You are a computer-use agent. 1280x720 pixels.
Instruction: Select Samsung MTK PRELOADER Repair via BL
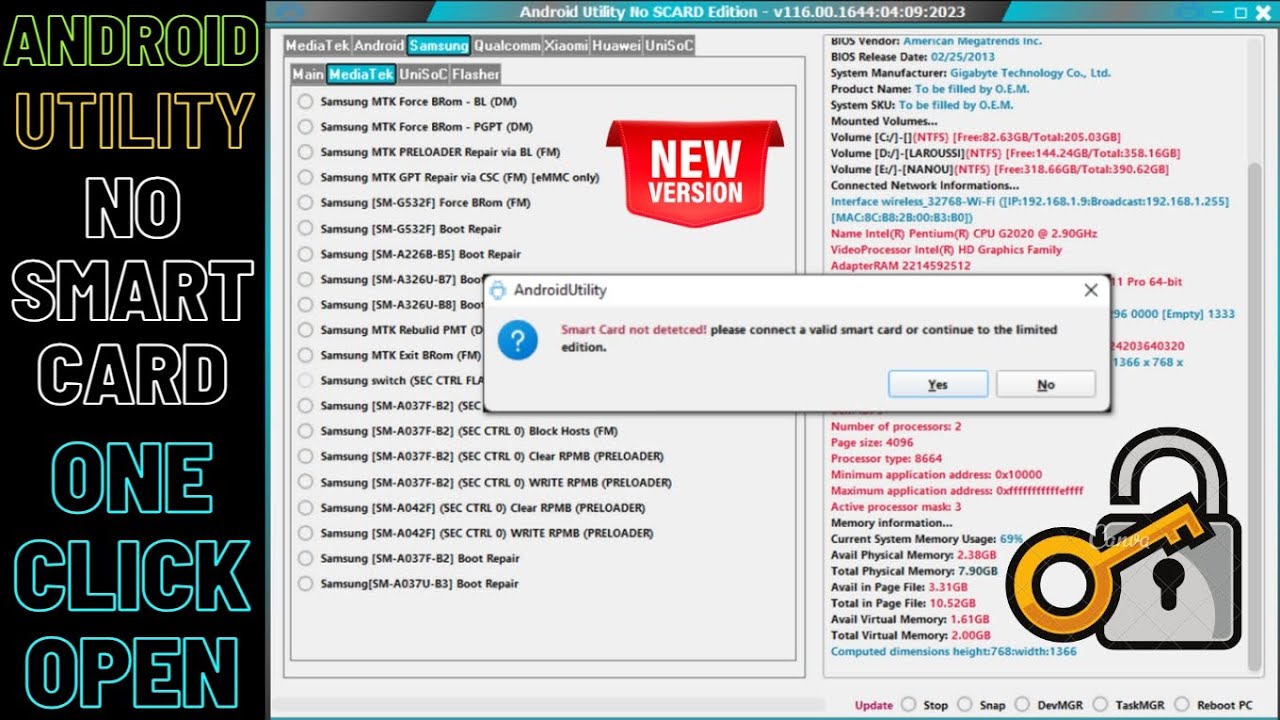point(306,153)
